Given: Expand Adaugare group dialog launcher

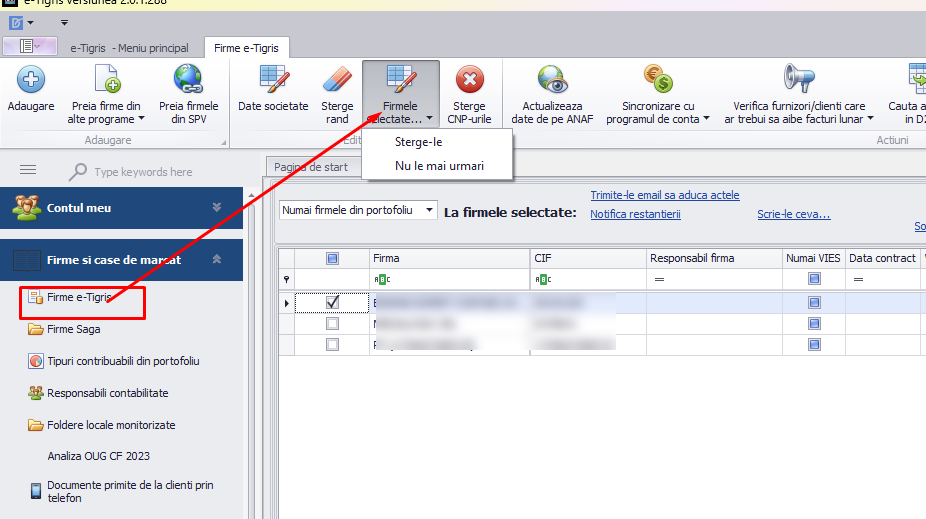Looking at the screenshot, I should coord(224,142).
